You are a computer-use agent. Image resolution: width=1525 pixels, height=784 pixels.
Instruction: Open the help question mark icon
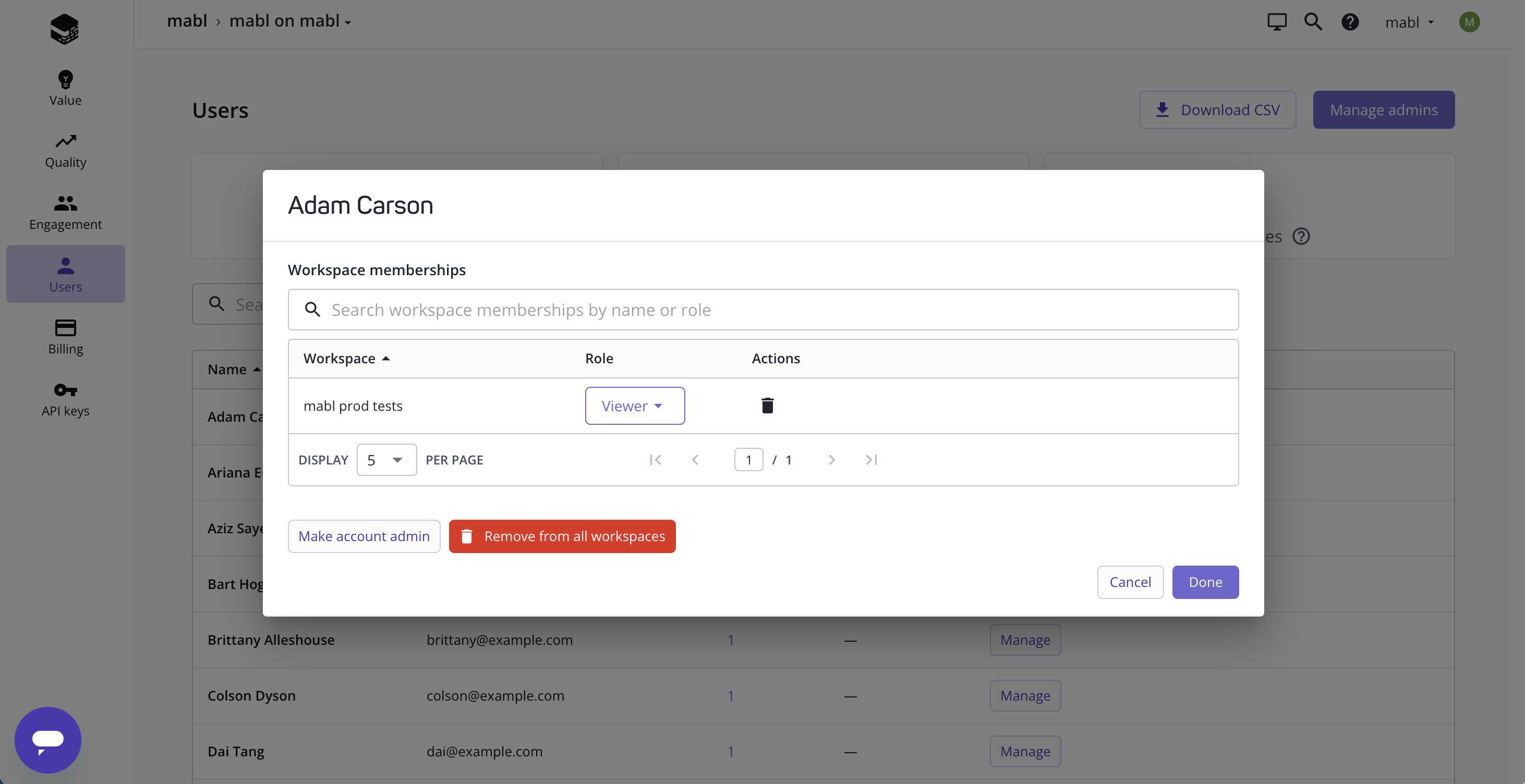click(x=1350, y=22)
